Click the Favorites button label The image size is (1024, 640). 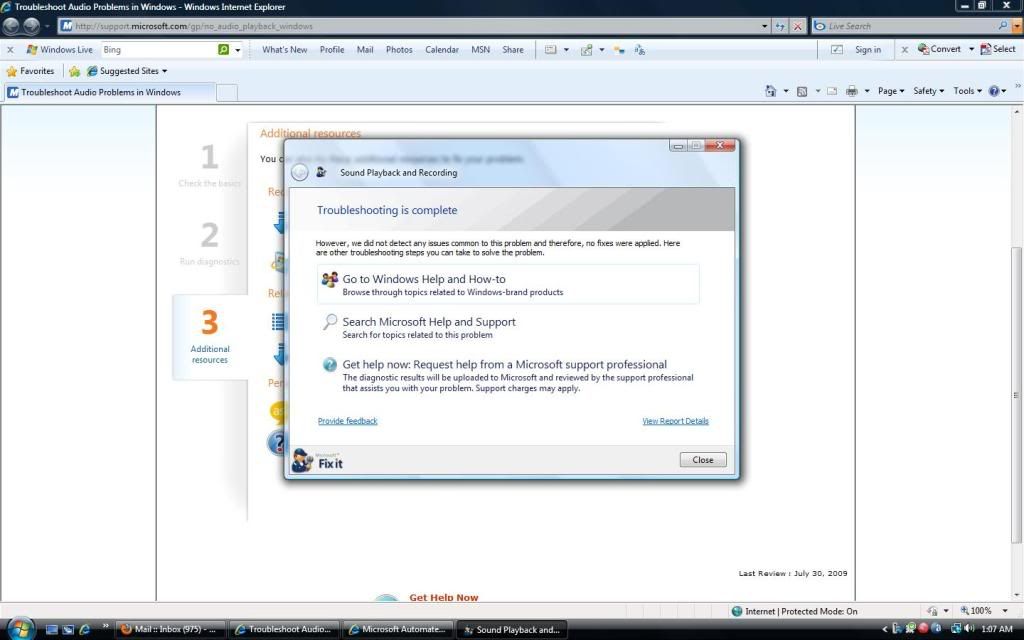pos(37,71)
